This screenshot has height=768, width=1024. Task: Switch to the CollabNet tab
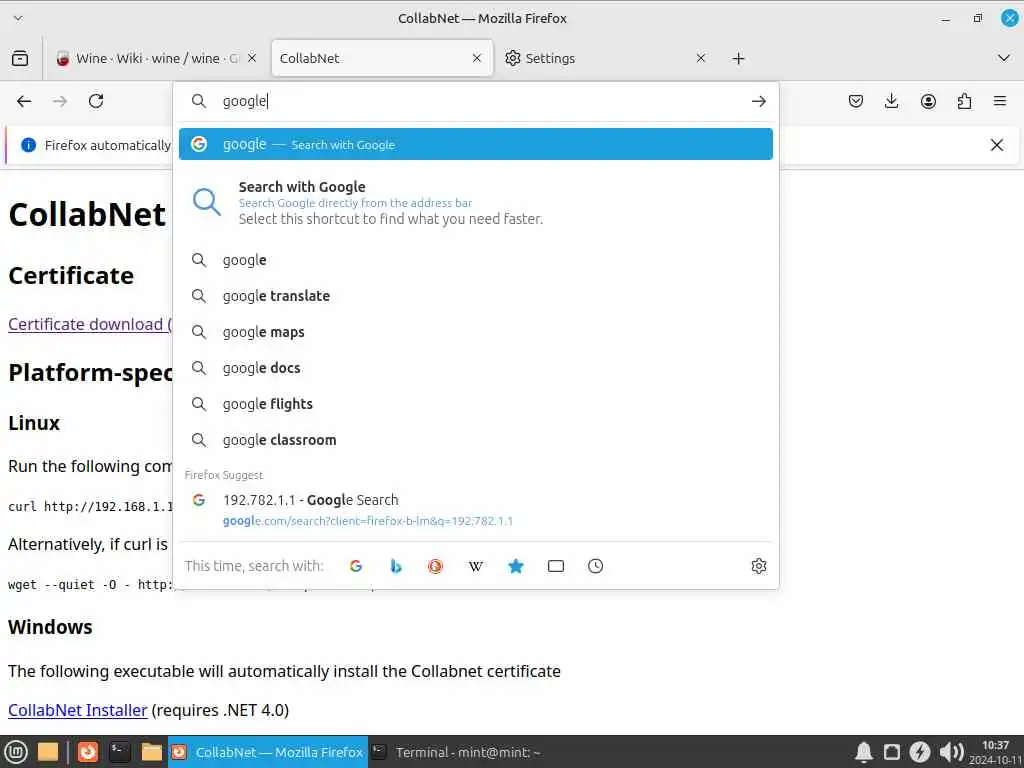click(382, 58)
